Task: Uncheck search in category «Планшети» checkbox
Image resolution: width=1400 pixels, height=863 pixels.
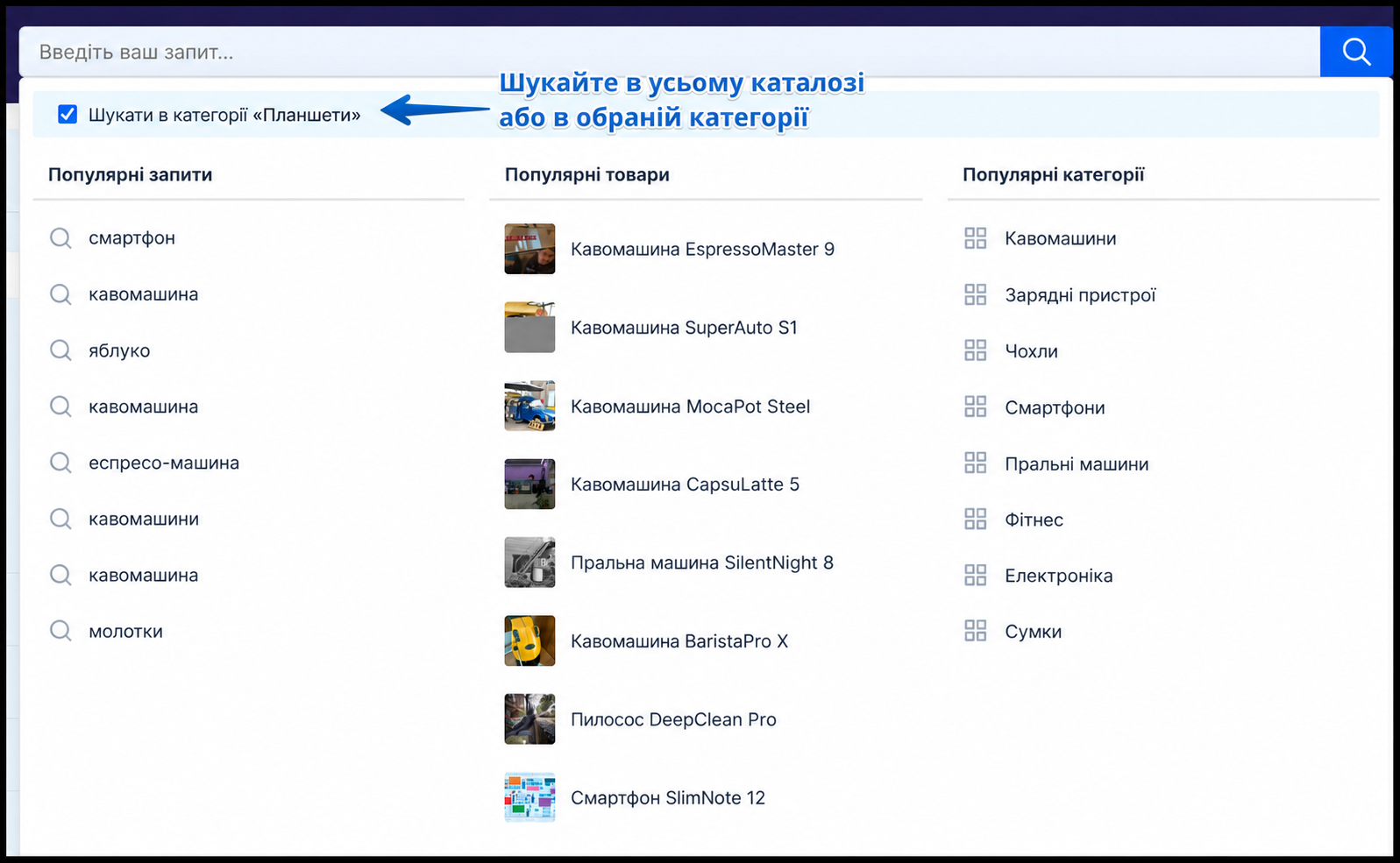Action: (x=68, y=115)
